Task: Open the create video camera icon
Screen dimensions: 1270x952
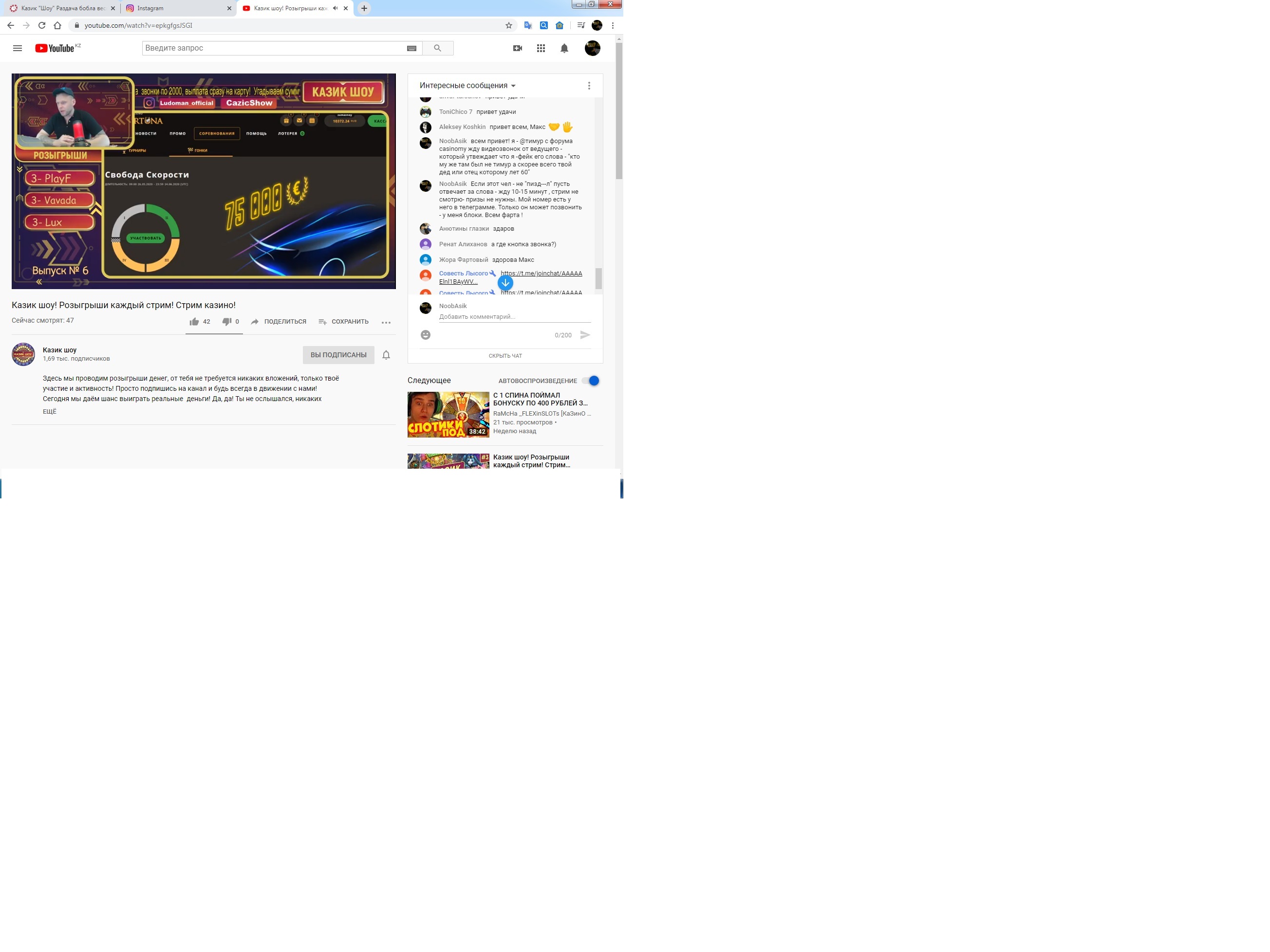Action: pyautogui.click(x=517, y=48)
